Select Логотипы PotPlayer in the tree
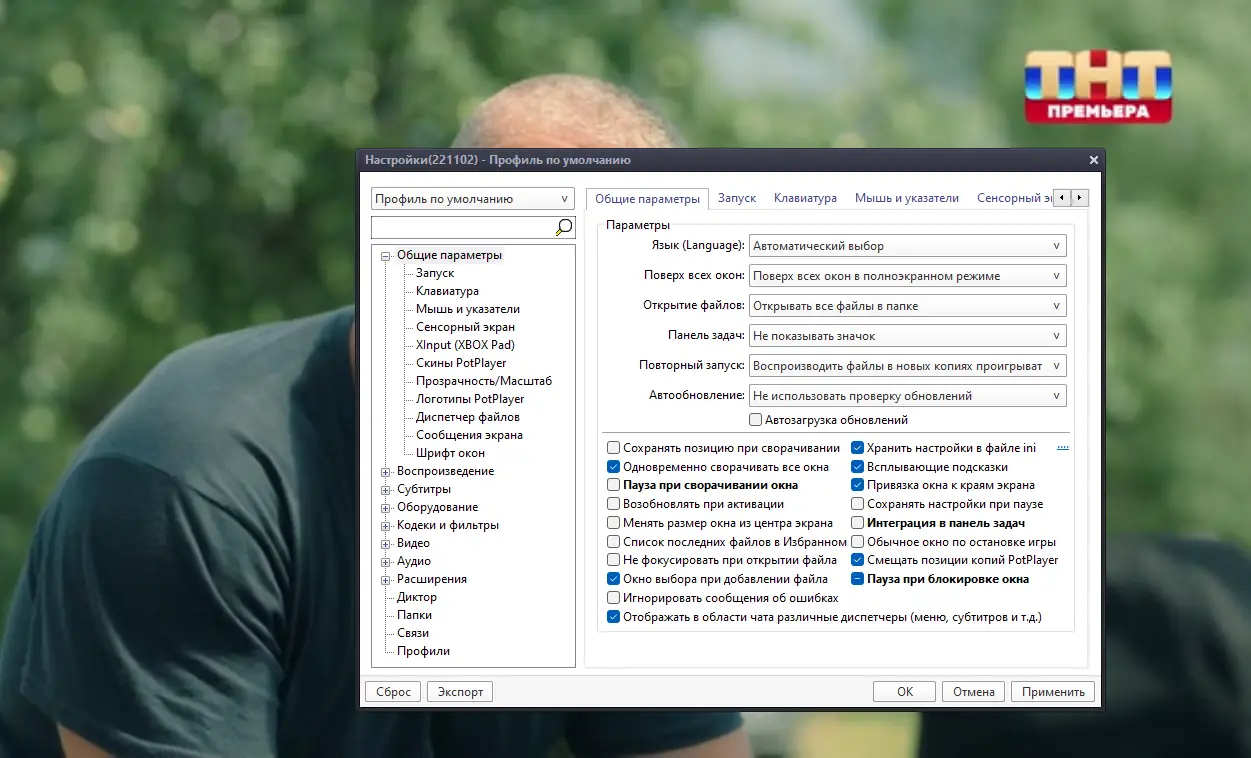 click(470, 399)
